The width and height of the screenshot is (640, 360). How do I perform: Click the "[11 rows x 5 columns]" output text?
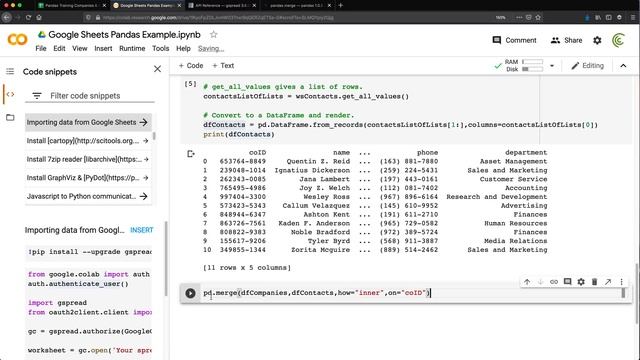[247, 268]
